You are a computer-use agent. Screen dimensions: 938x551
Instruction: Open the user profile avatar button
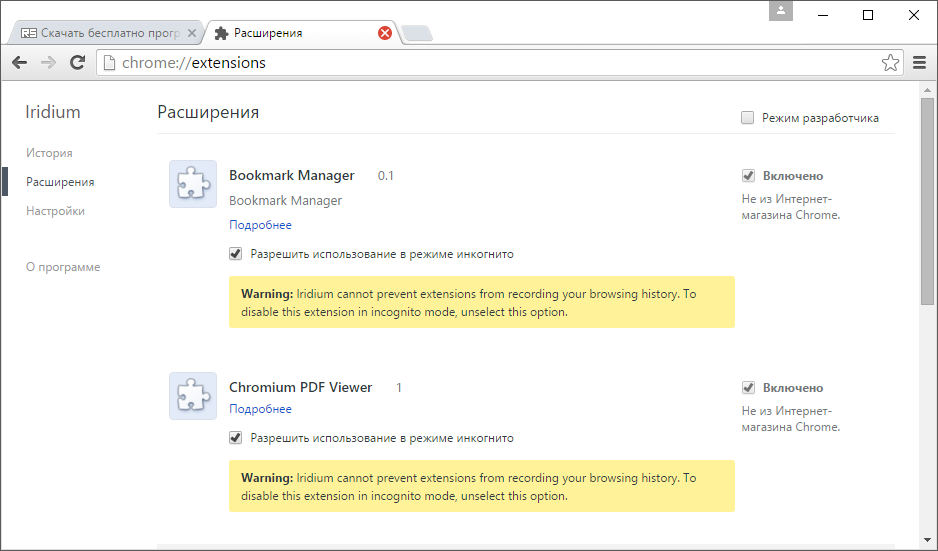pyautogui.click(x=781, y=11)
